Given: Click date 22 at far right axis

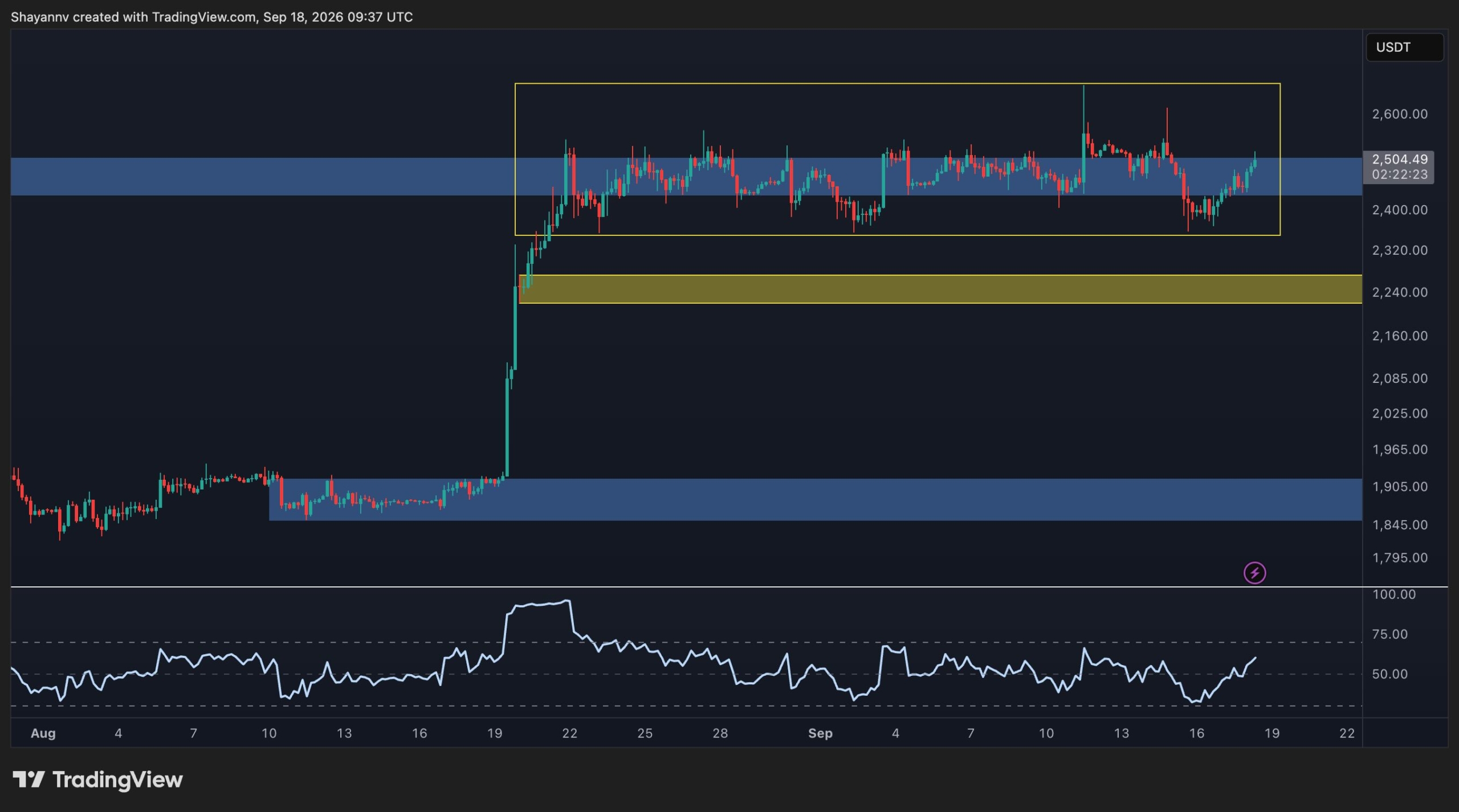Looking at the screenshot, I should tap(1347, 733).
